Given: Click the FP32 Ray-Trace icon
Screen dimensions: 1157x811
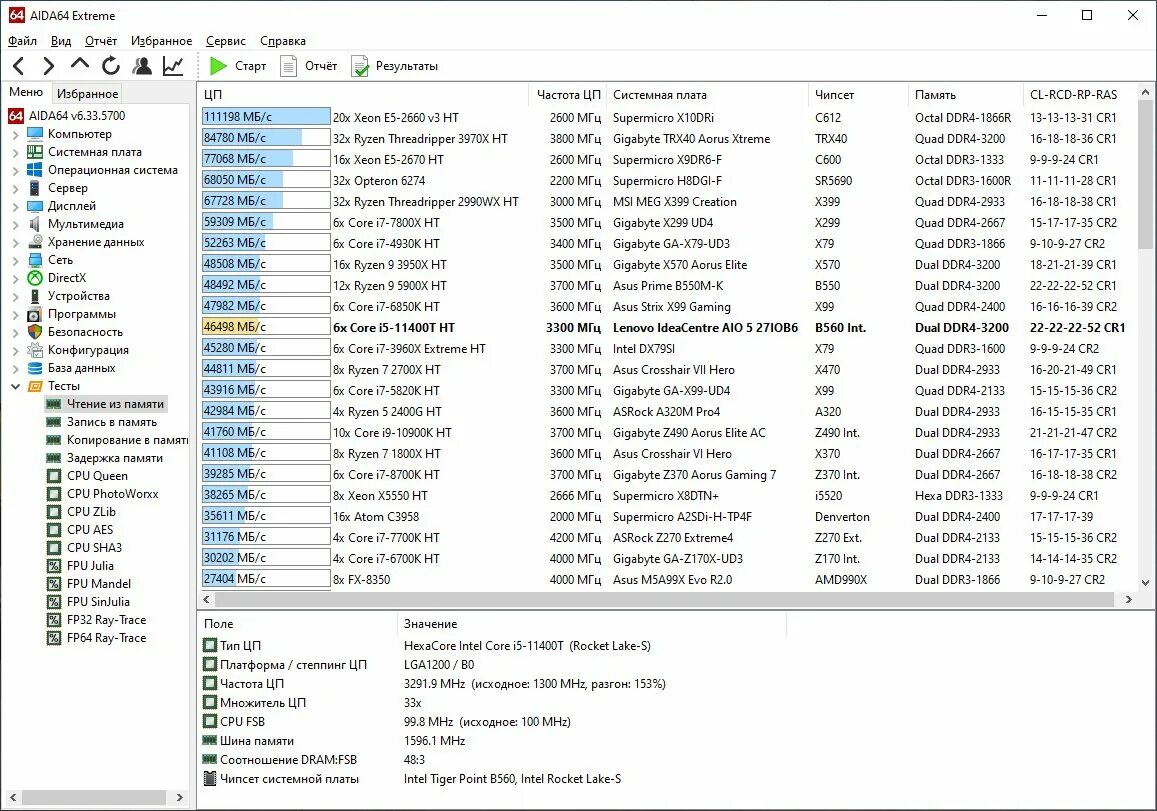Looking at the screenshot, I should pos(54,620).
